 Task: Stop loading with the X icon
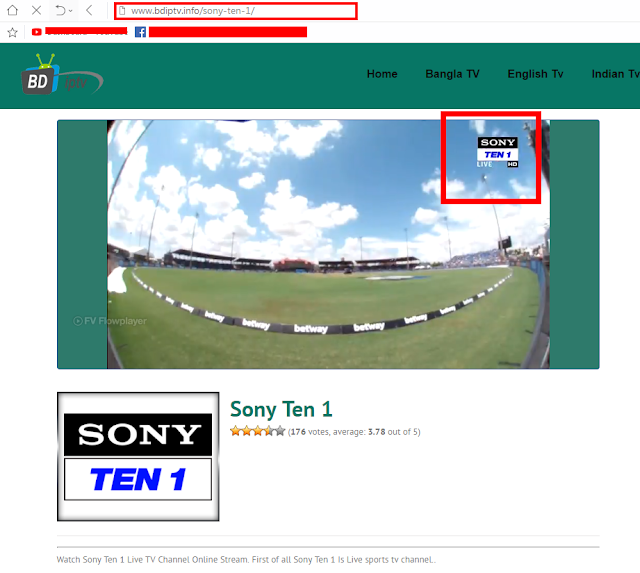(x=36, y=10)
